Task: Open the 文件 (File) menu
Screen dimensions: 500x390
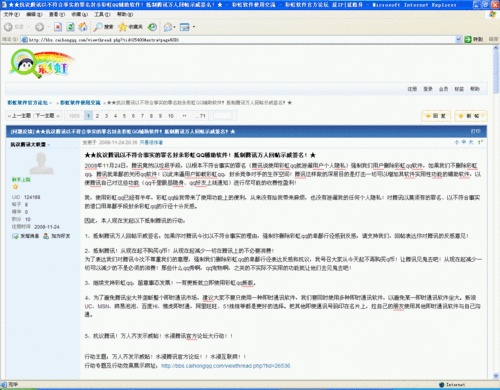Action: click(x=12, y=14)
